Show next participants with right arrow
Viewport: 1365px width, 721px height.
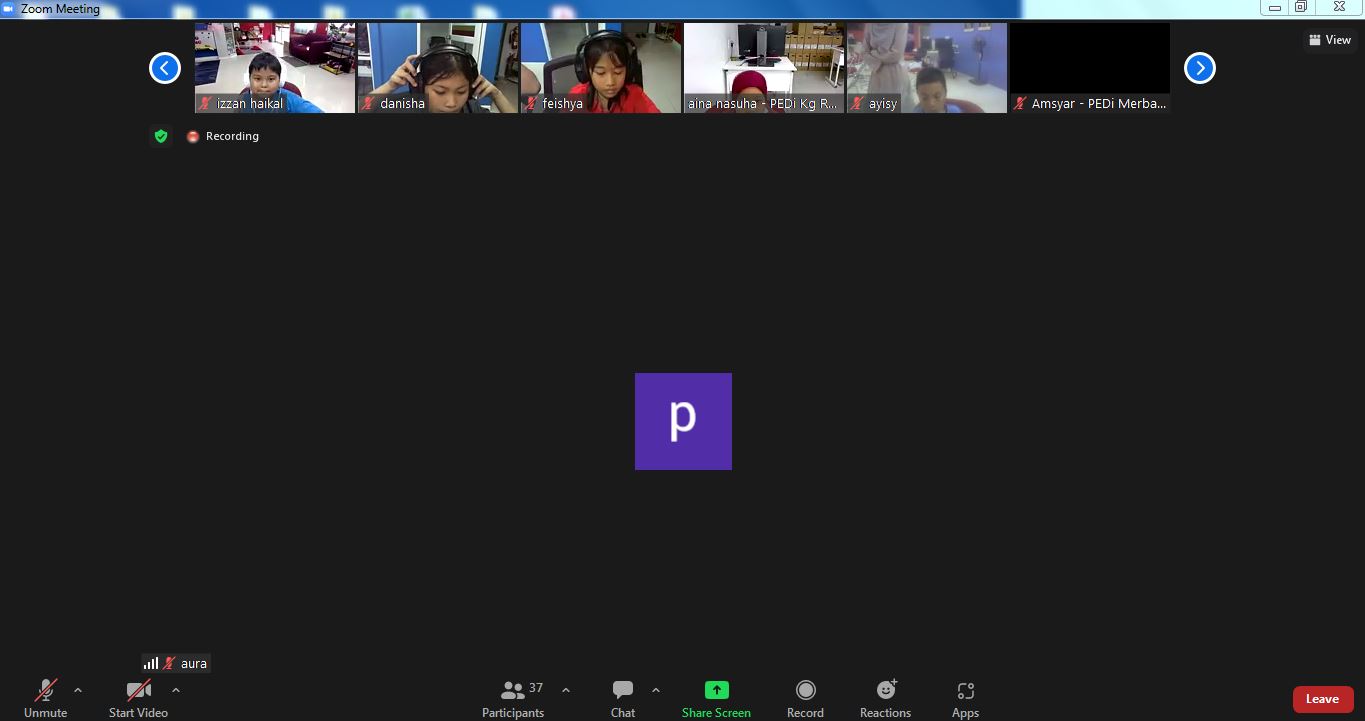point(1200,68)
